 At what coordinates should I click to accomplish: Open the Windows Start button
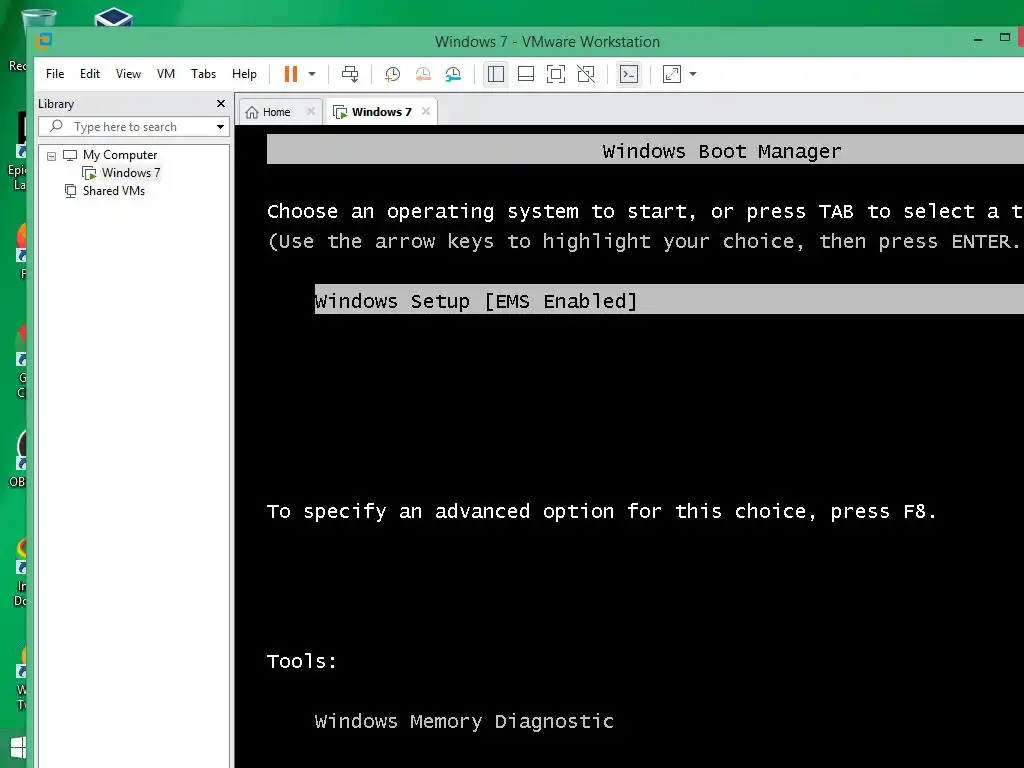[x=18, y=748]
